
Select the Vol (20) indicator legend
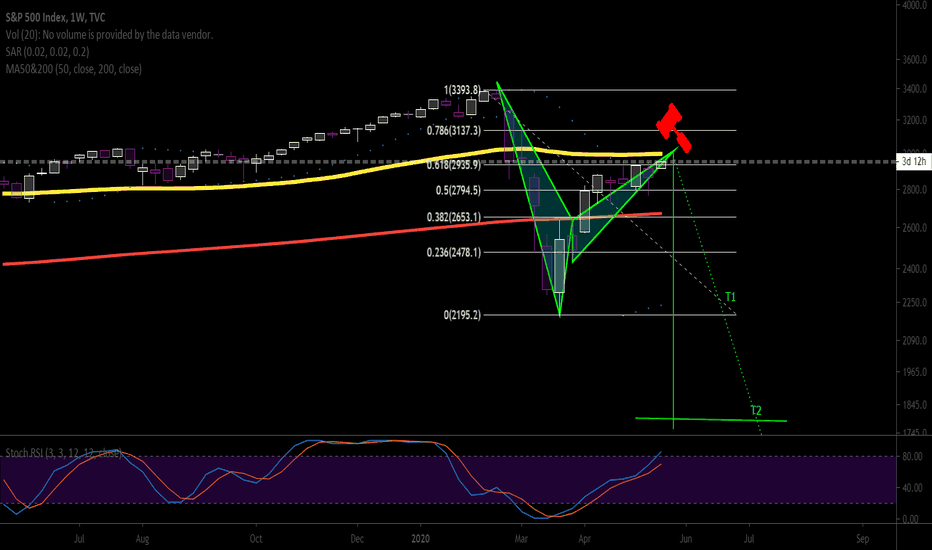[x=109, y=35]
